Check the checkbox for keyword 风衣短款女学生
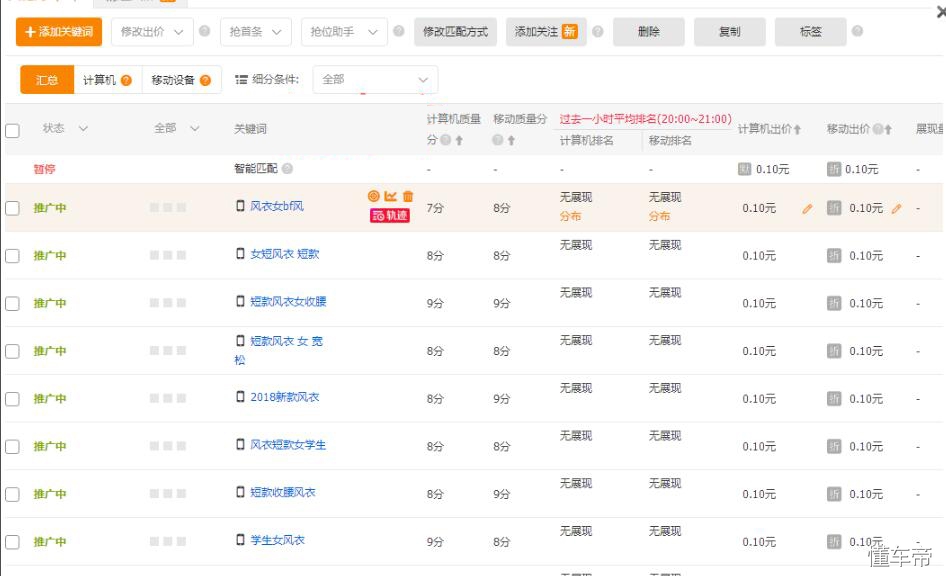The height and width of the screenshot is (576, 946). point(12,445)
